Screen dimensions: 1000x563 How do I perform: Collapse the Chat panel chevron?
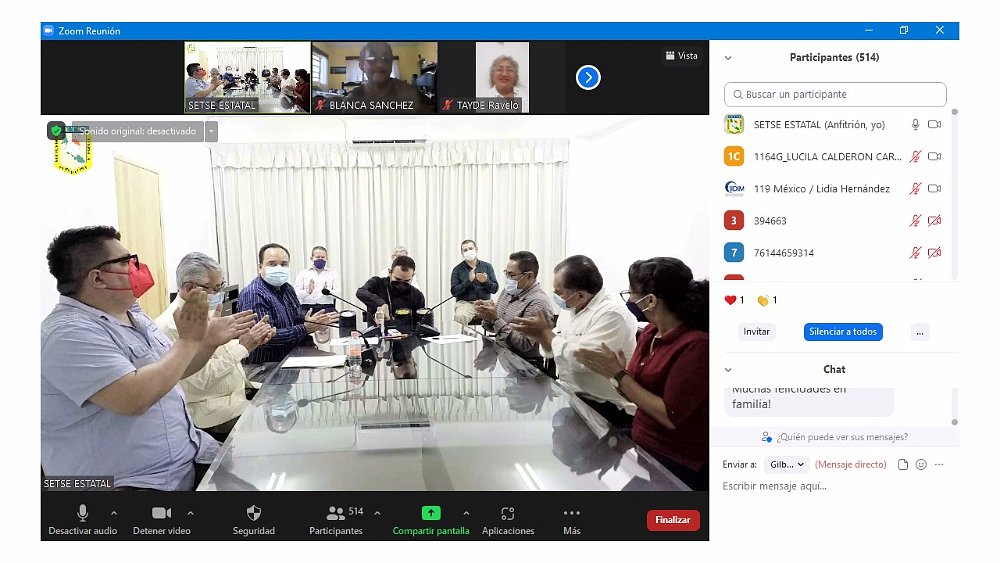tap(728, 370)
